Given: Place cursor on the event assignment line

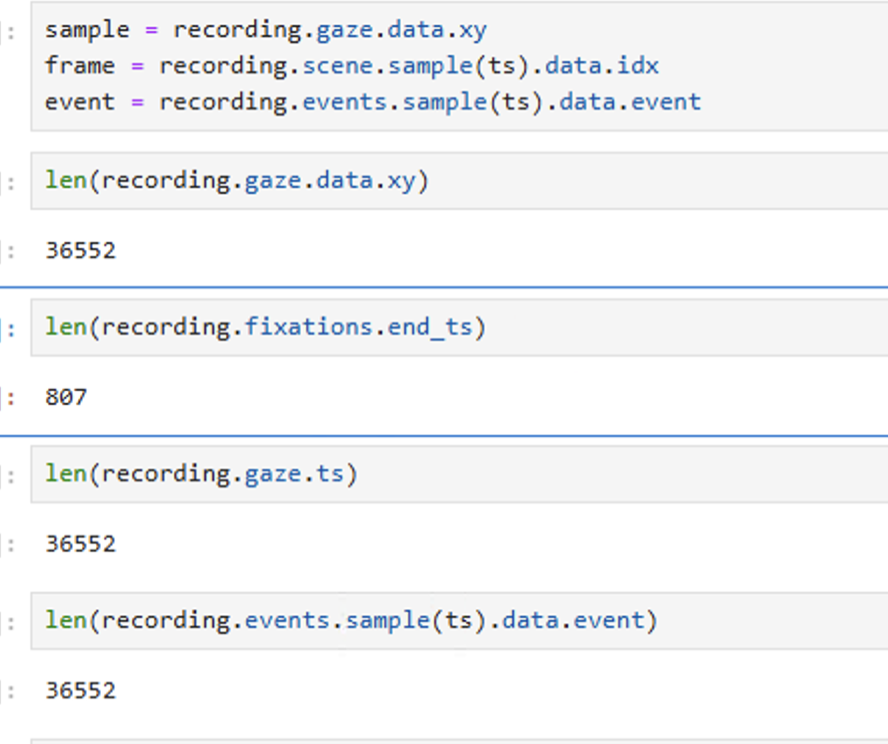Looking at the screenshot, I should point(372,102).
